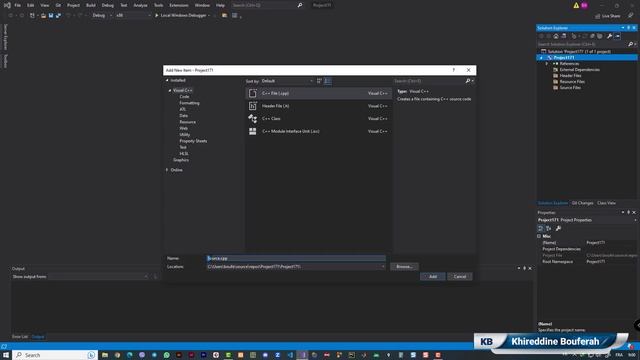
Task: Open the Debug configuration dropdown
Action: coord(102,16)
